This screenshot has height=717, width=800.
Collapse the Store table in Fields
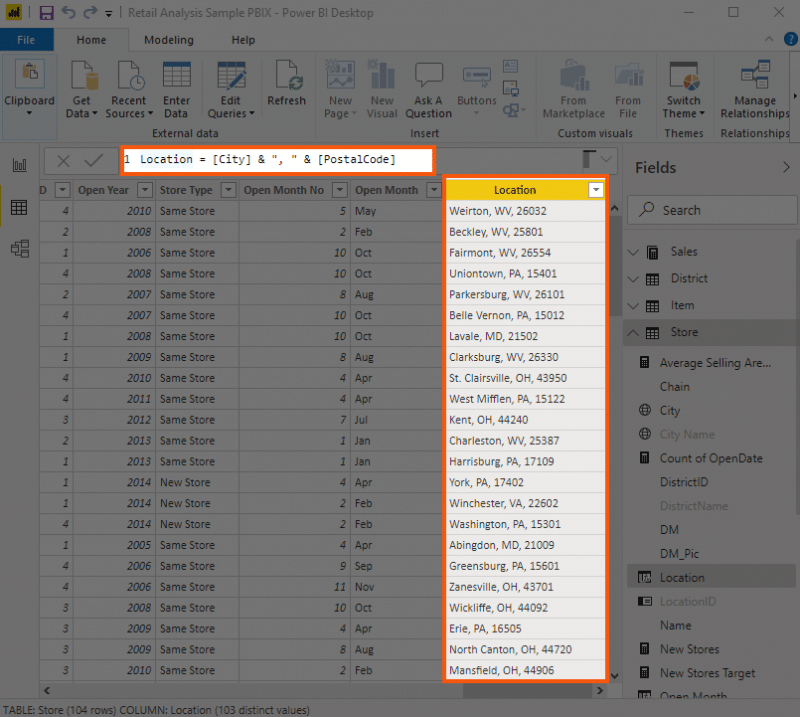click(632, 332)
